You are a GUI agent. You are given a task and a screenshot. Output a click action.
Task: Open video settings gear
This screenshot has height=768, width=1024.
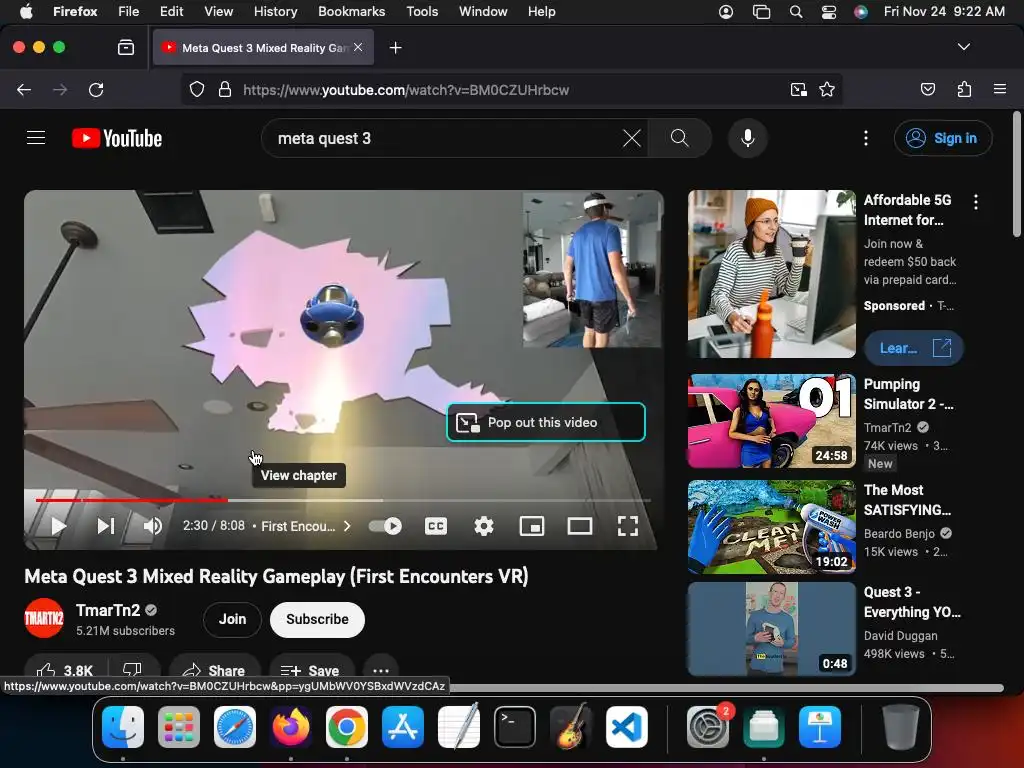click(x=484, y=526)
